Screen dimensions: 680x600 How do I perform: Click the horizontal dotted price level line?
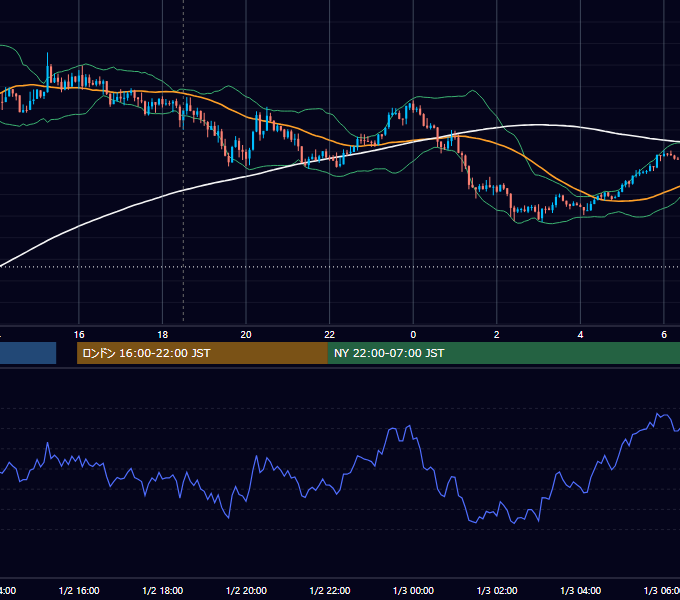pos(340,267)
